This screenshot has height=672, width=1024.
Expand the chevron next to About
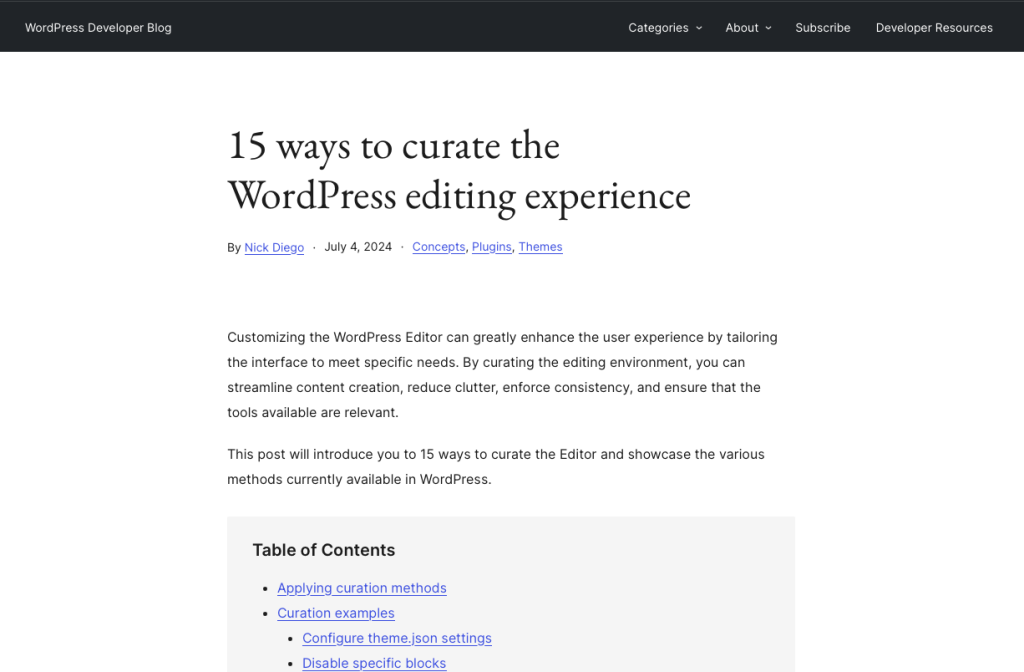[768, 28]
